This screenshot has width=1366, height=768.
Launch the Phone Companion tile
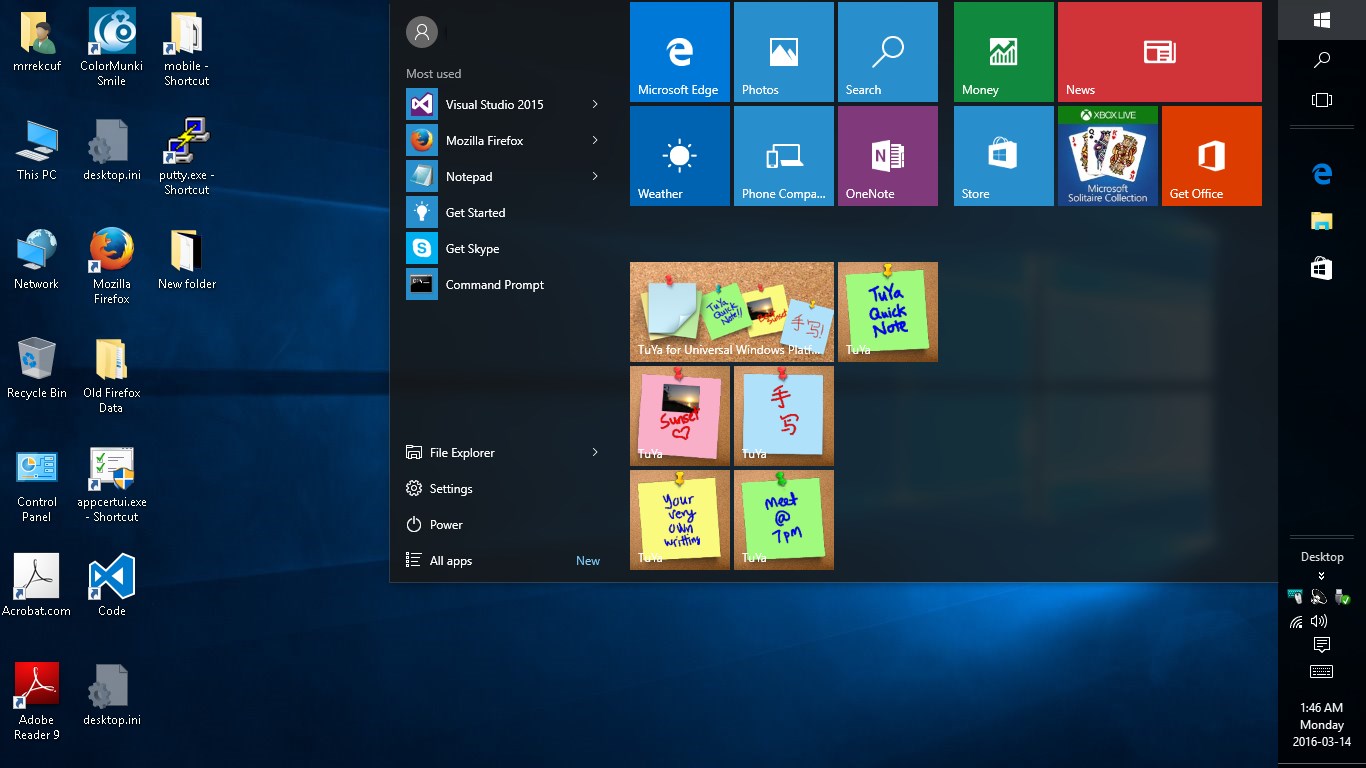click(784, 156)
